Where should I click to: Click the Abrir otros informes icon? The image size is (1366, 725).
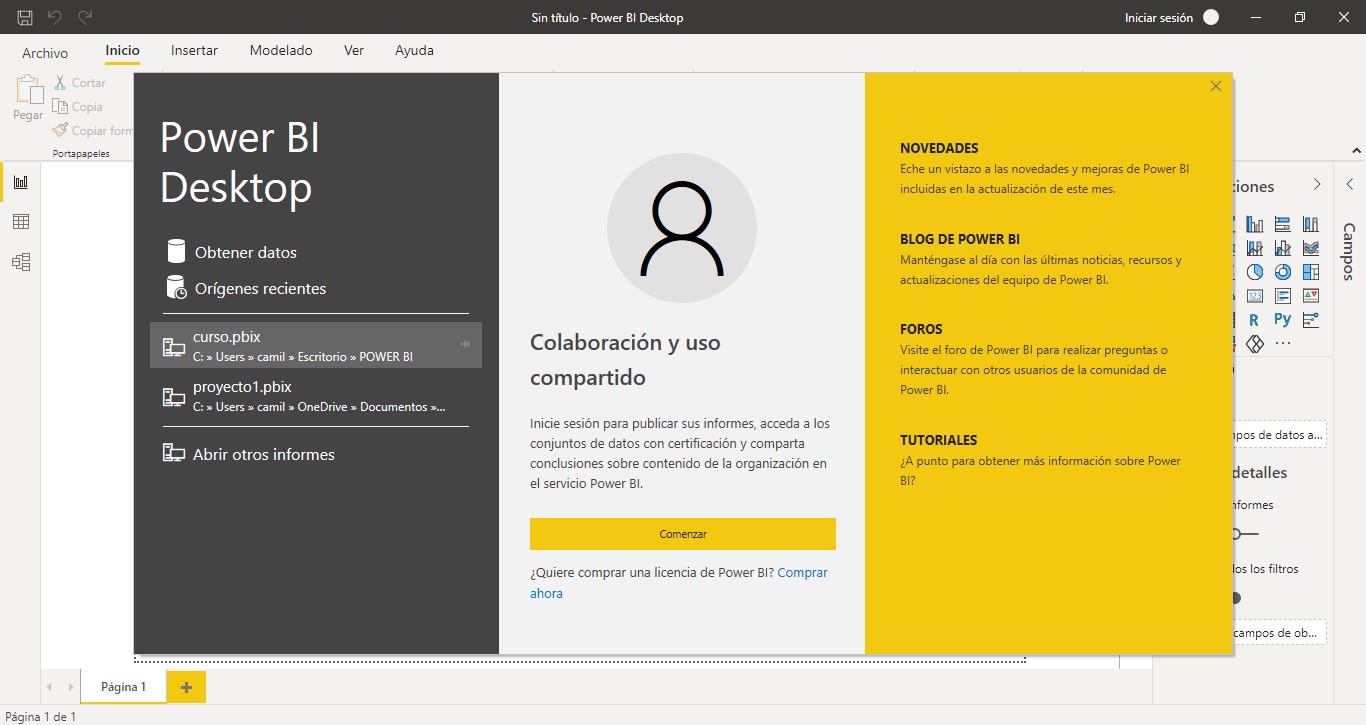pos(174,453)
